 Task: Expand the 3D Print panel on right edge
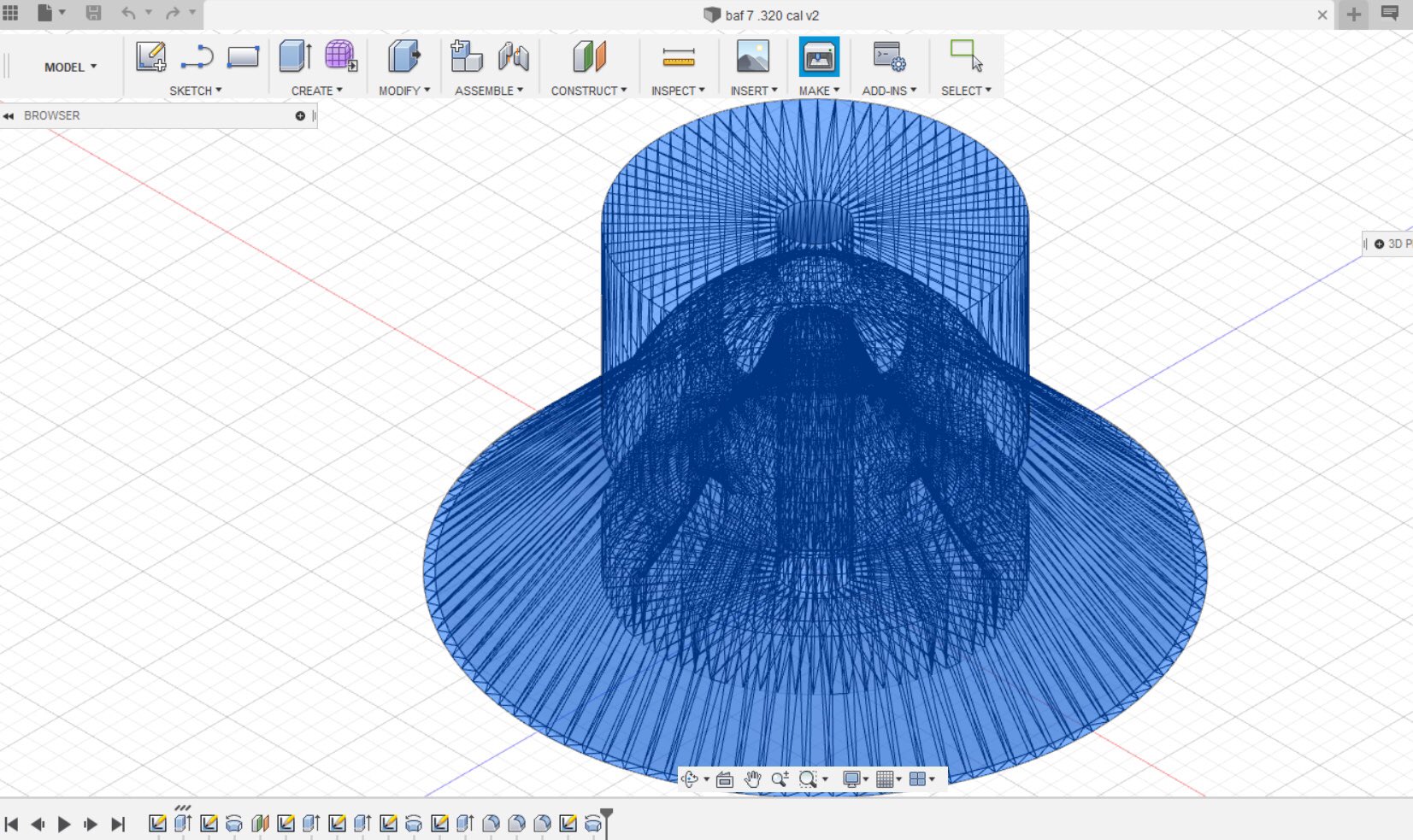pos(1379,244)
